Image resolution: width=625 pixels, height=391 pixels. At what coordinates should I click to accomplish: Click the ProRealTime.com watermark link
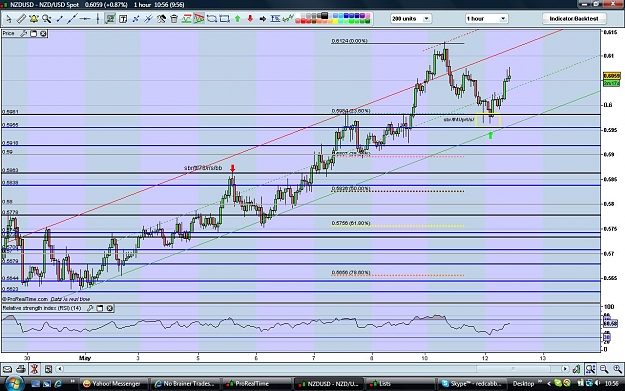point(25,299)
